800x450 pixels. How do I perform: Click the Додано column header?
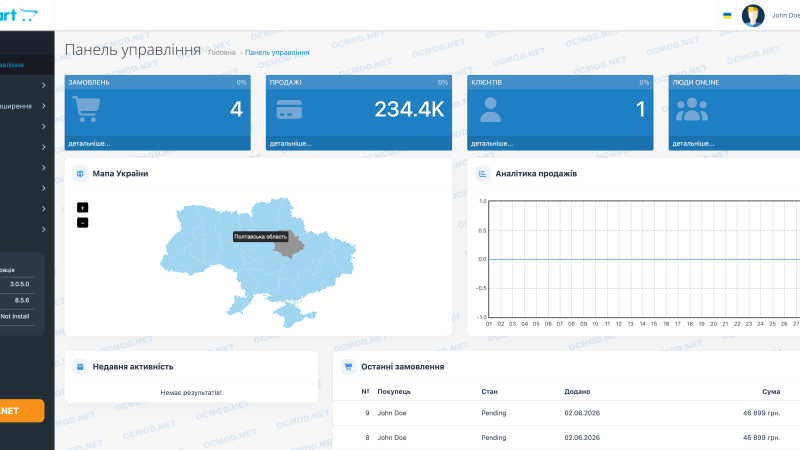point(577,391)
